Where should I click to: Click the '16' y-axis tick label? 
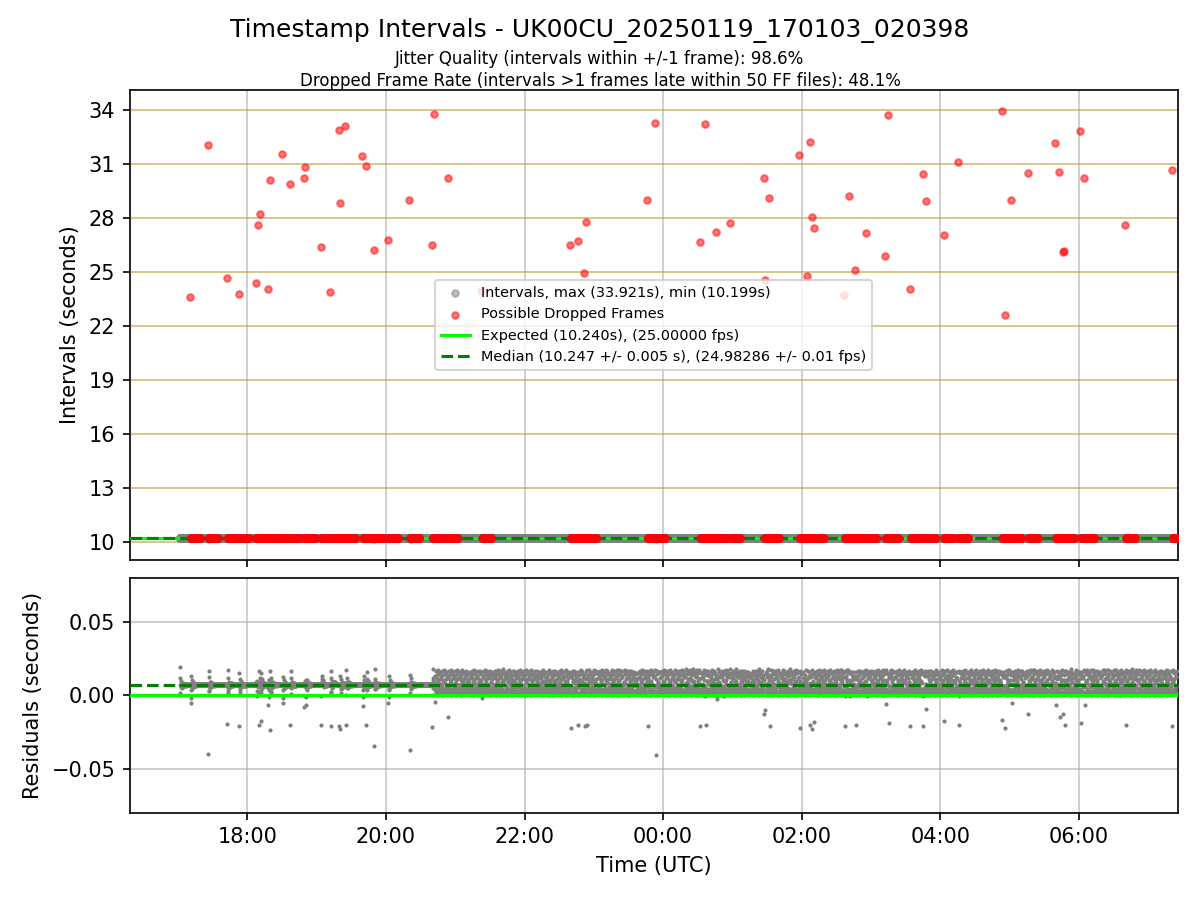coord(103,434)
